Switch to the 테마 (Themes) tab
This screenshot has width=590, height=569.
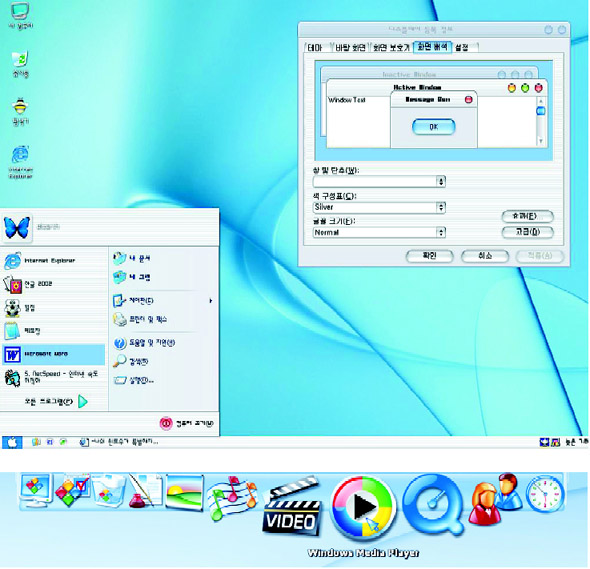point(315,47)
